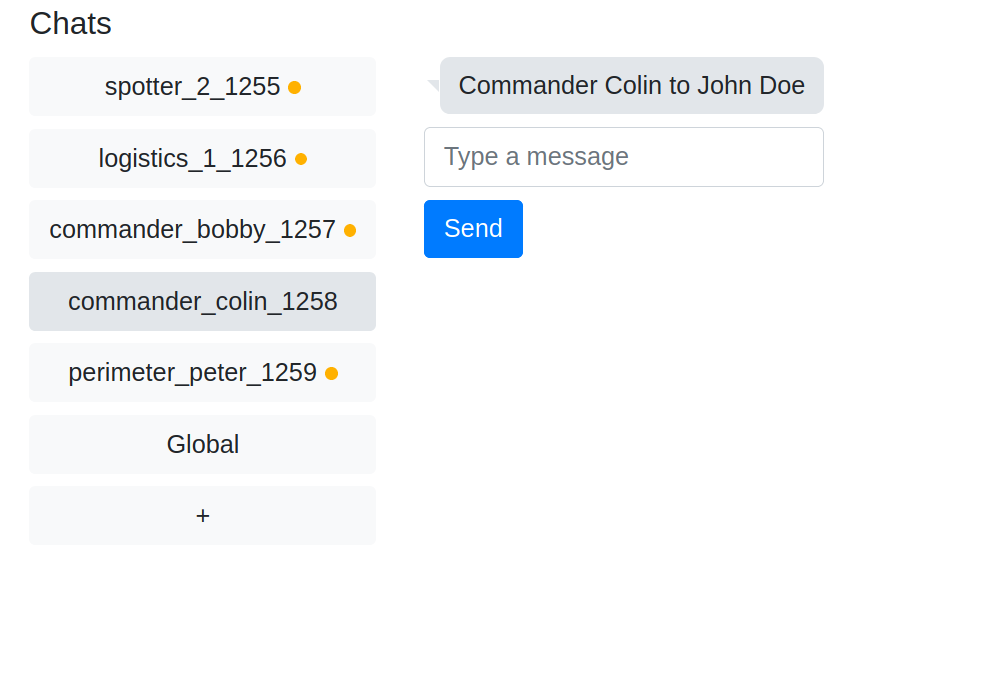The image size is (989, 684).
Task: Click the small triangle beside the chat header
Action: (432, 84)
